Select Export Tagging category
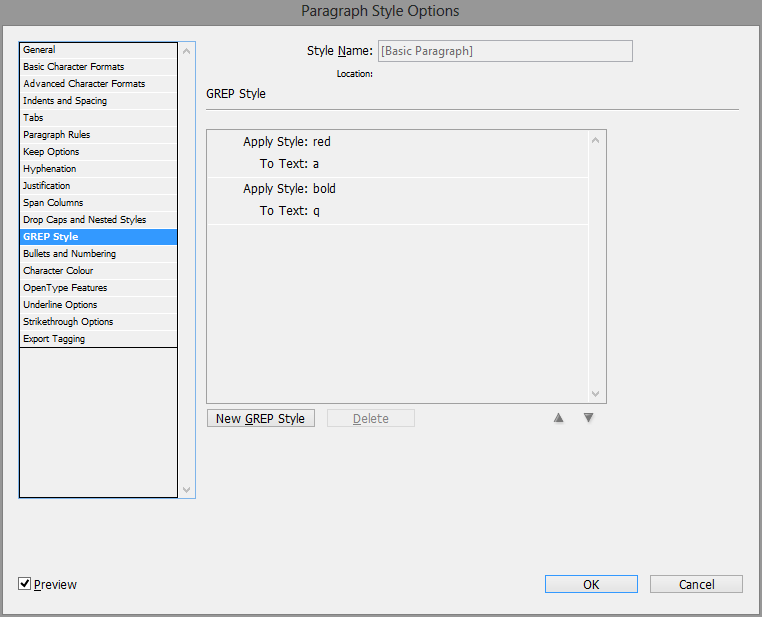The width and height of the screenshot is (762, 617). click(98, 339)
